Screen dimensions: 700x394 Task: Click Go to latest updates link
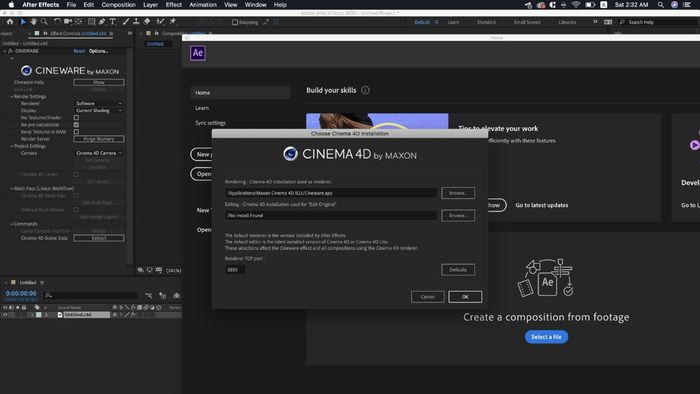click(x=542, y=205)
